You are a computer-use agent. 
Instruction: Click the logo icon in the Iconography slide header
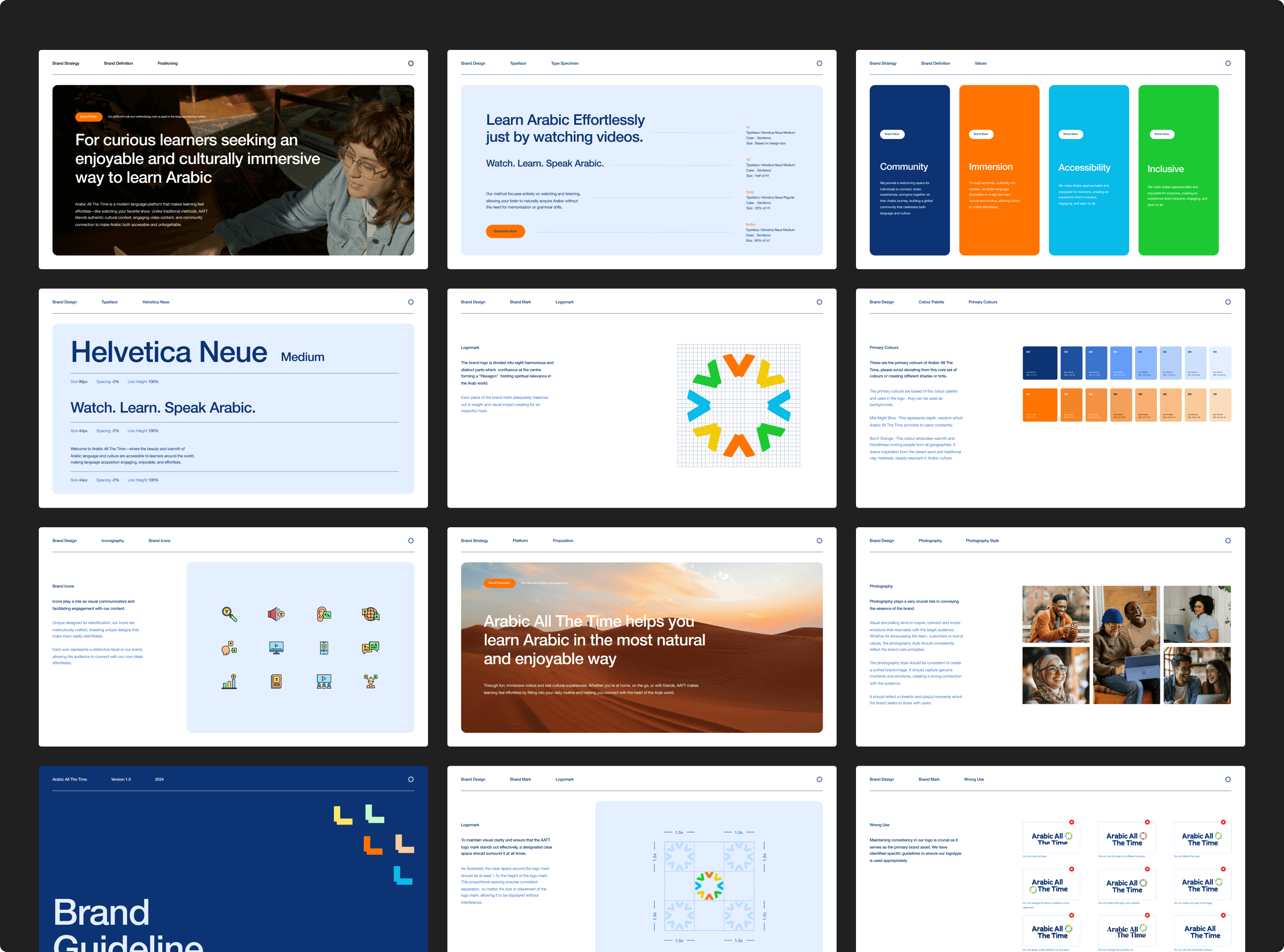pyautogui.click(x=411, y=541)
